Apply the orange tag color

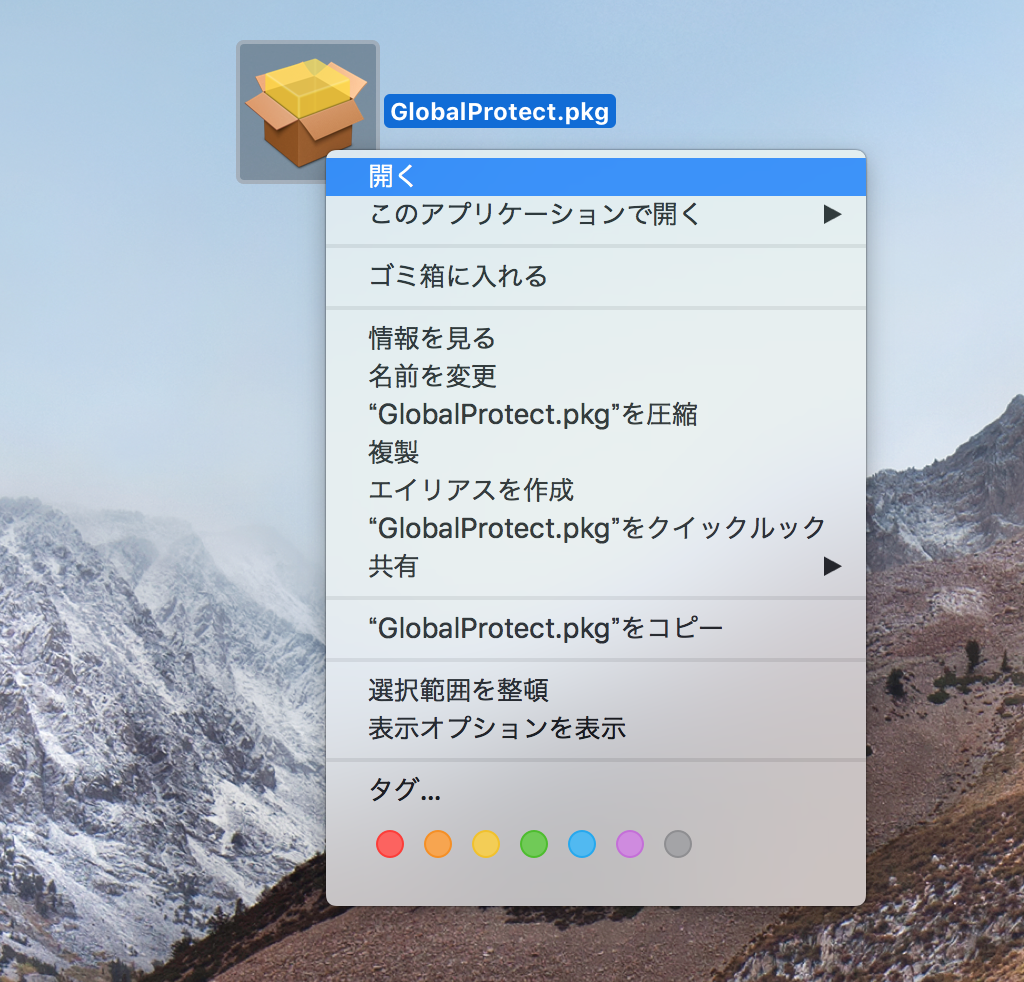[x=438, y=844]
